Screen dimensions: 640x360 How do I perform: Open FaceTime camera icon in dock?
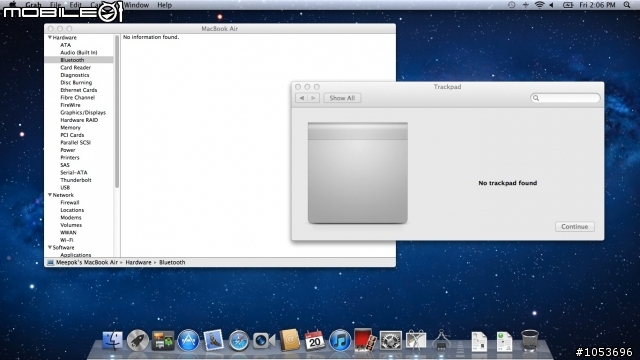[264, 340]
